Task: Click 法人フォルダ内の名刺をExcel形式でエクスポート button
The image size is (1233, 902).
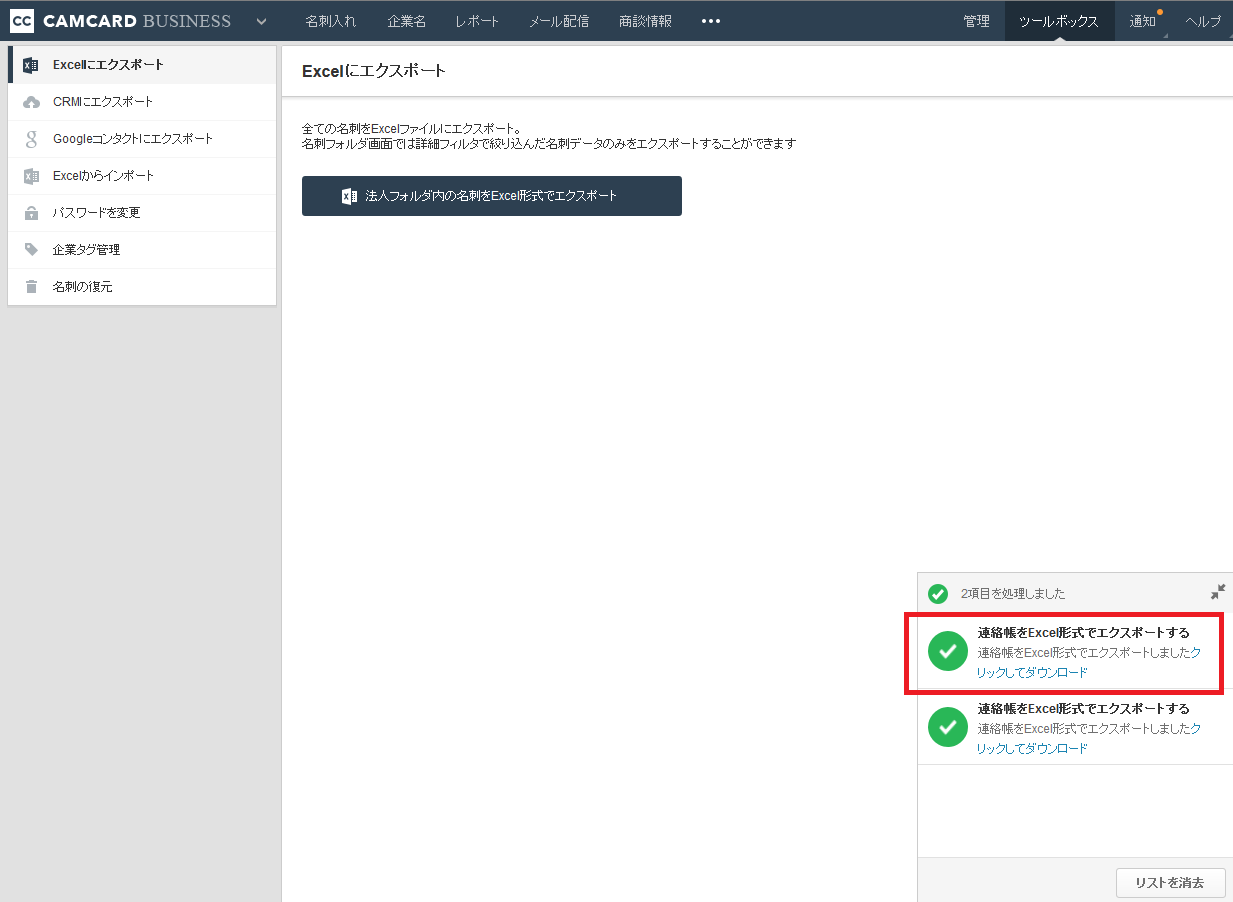Action: (492, 196)
